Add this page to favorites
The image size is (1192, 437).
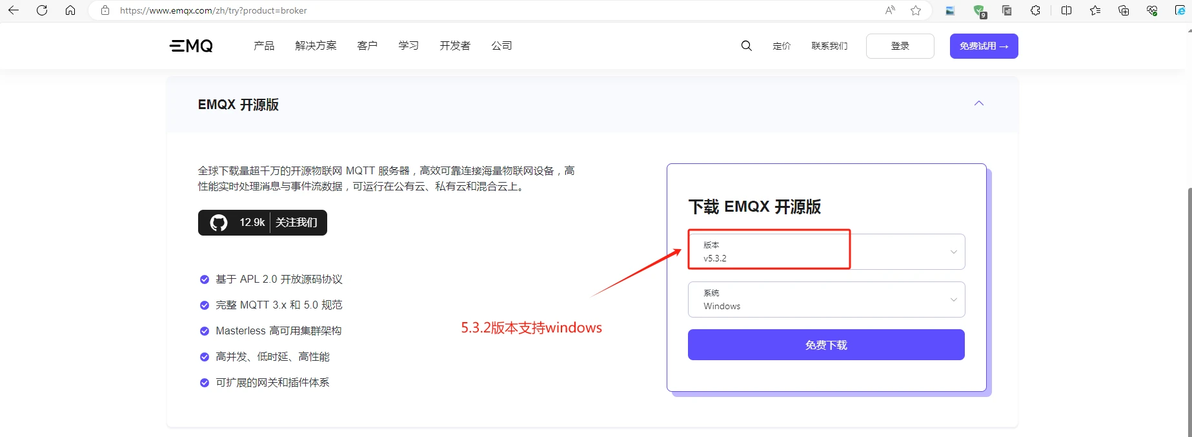coord(916,11)
